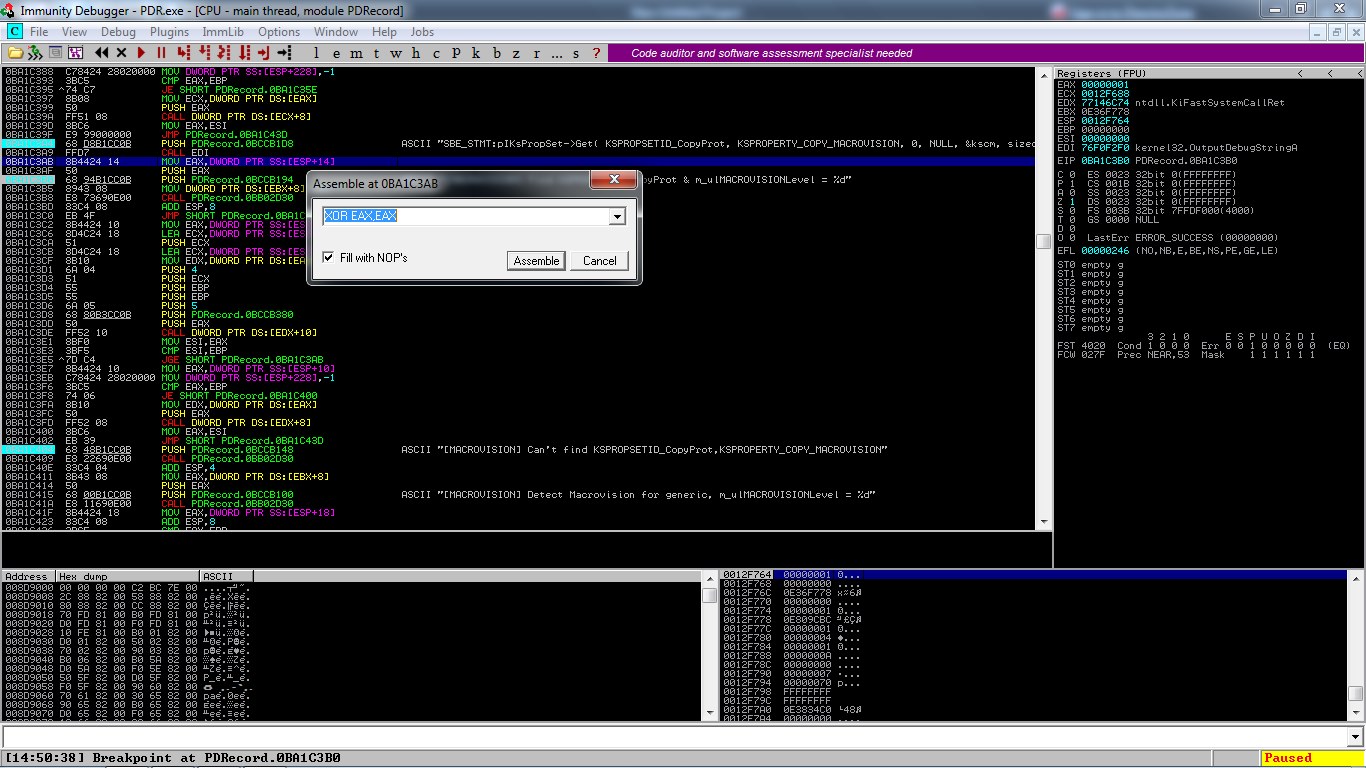The height and width of the screenshot is (768, 1366).
Task: Open the Options menu
Action: (x=279, y=32)
